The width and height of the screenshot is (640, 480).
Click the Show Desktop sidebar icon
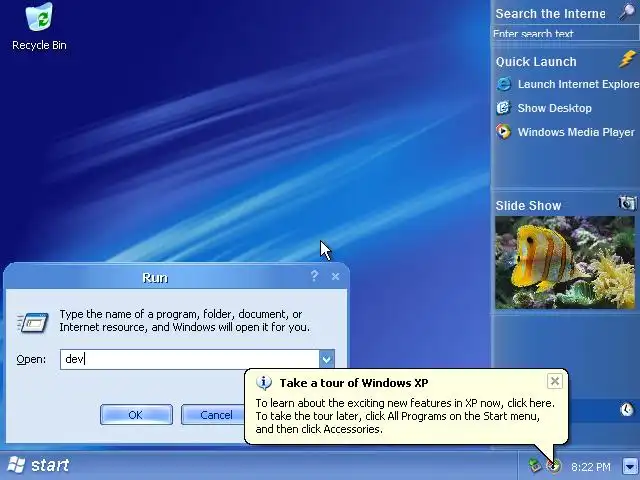(504, 108)
